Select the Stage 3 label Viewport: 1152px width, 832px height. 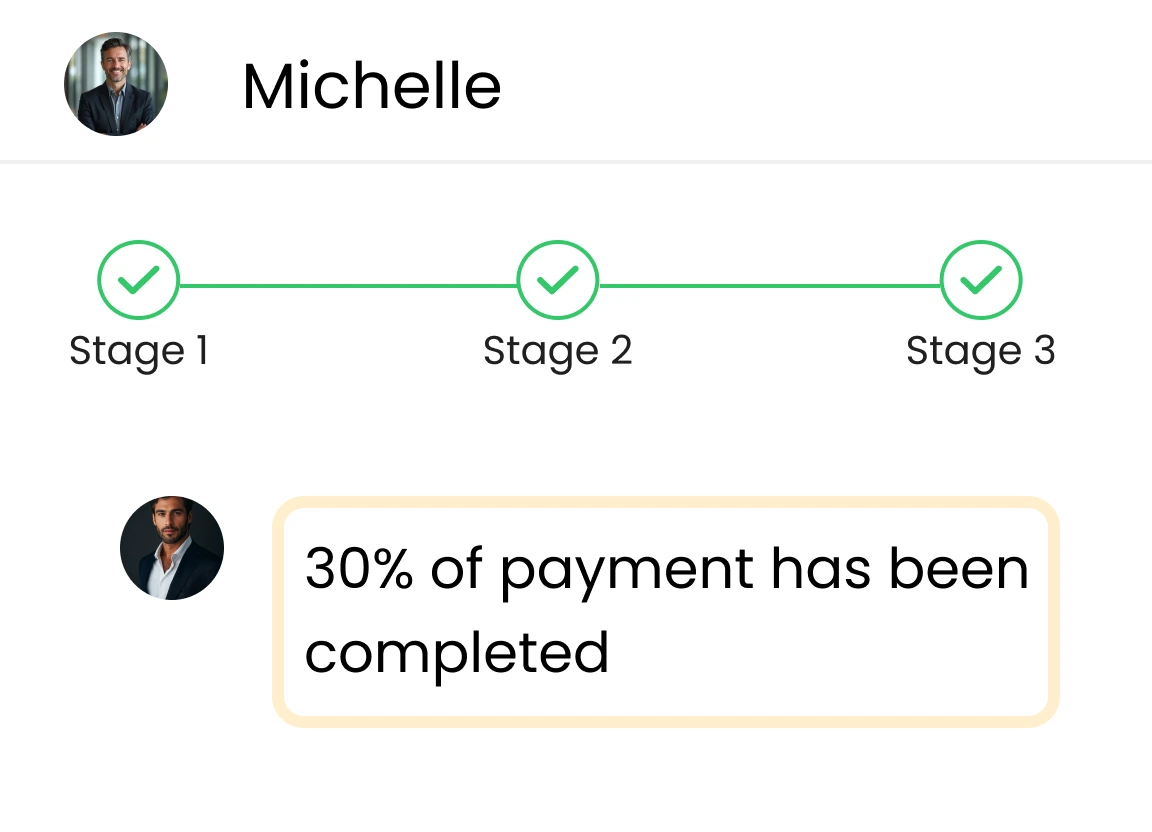click(x=980, y=351)
